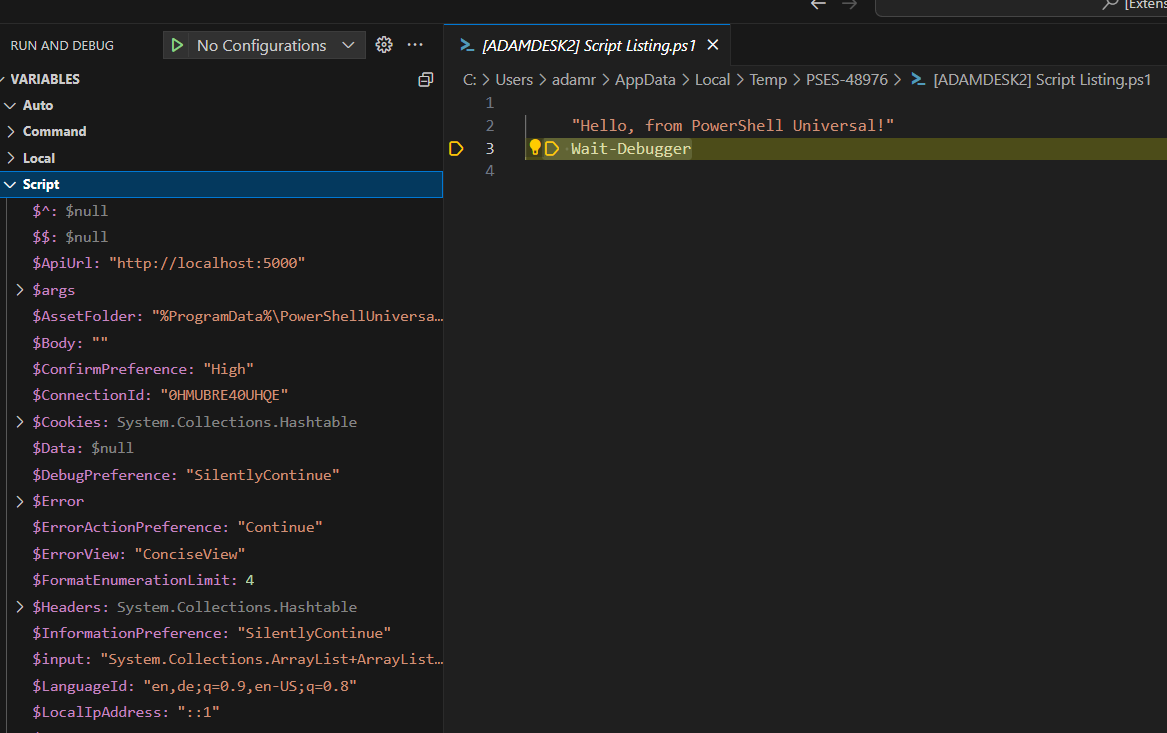1167x733 pixels.
Task: Expand the $Cookies Hashtable variable
Action: 21,422
